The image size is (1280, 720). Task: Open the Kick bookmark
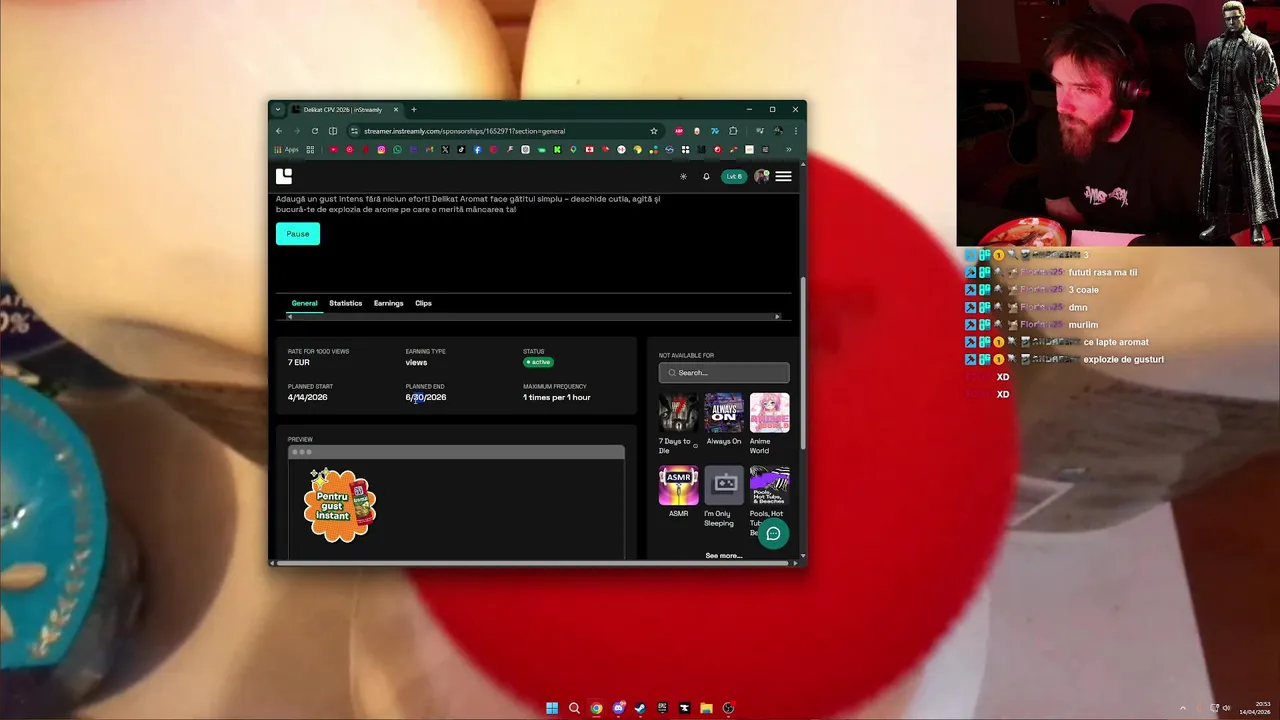pos(557,150)
